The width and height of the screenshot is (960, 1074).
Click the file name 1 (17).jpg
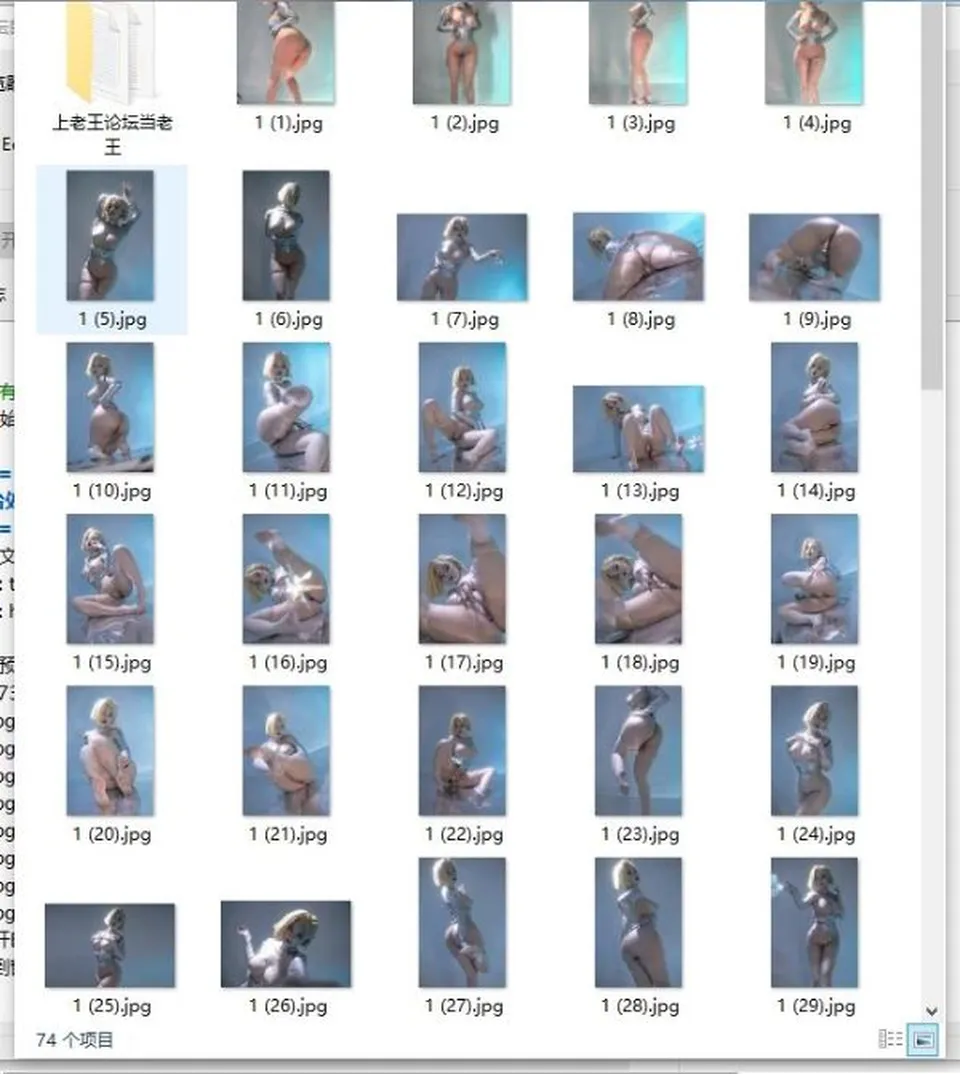(x=464, y=663)
